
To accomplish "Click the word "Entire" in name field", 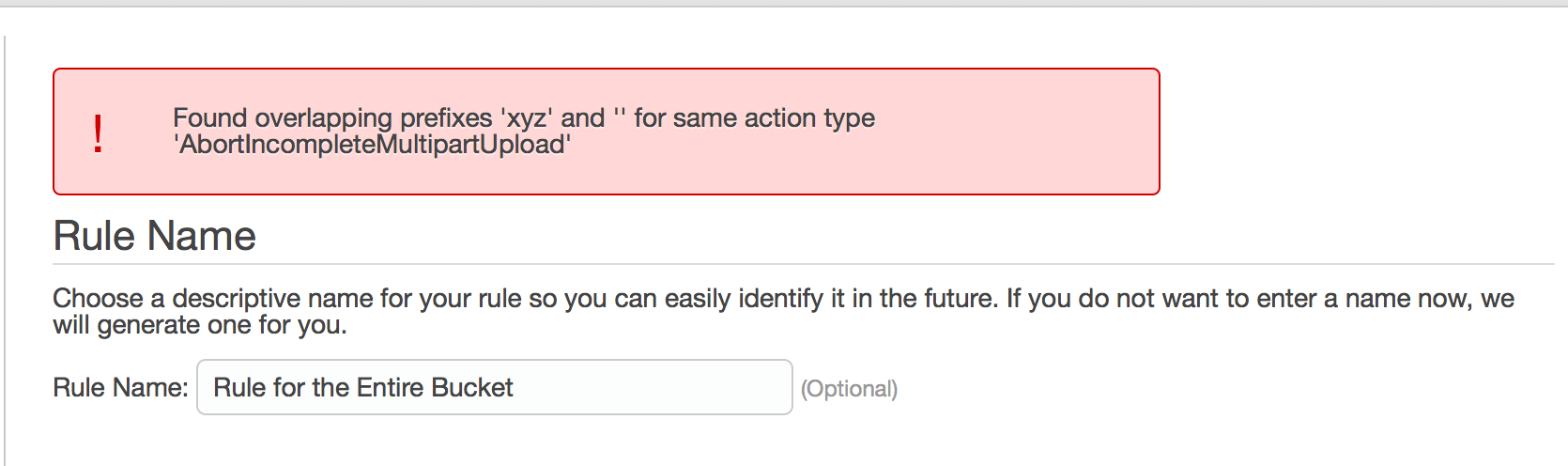I will [390, 388].
